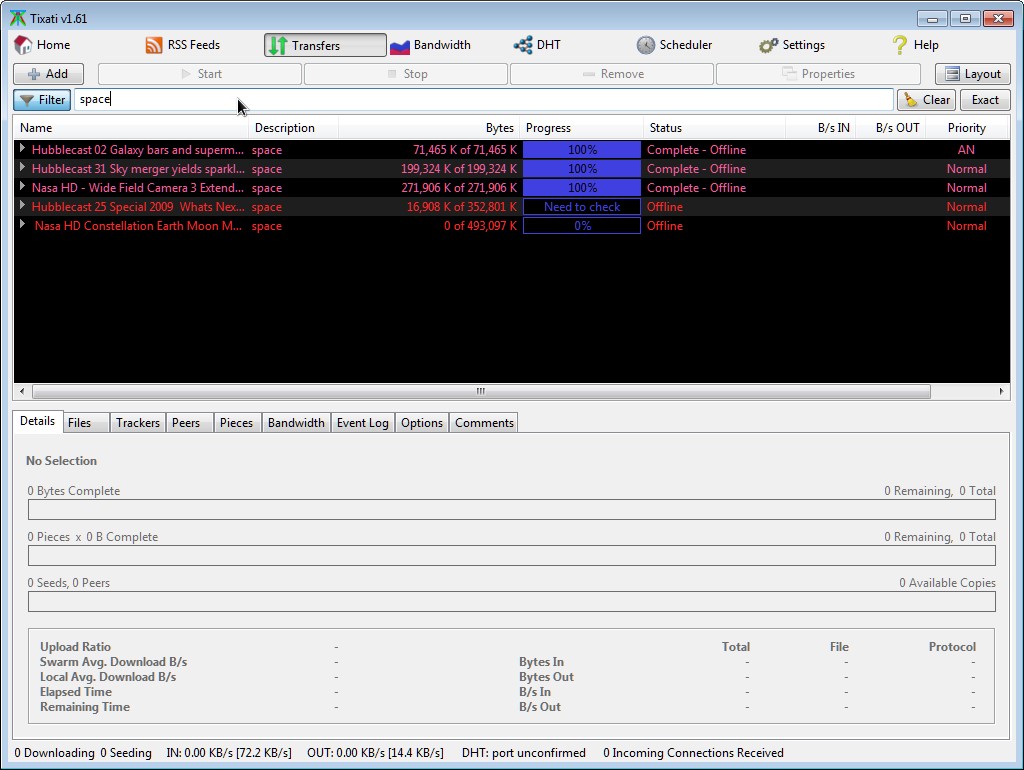Expand Hubblecast 25 Special 2009 row
This screenshot has width=1024, height=770.
[x=22, y=205]
